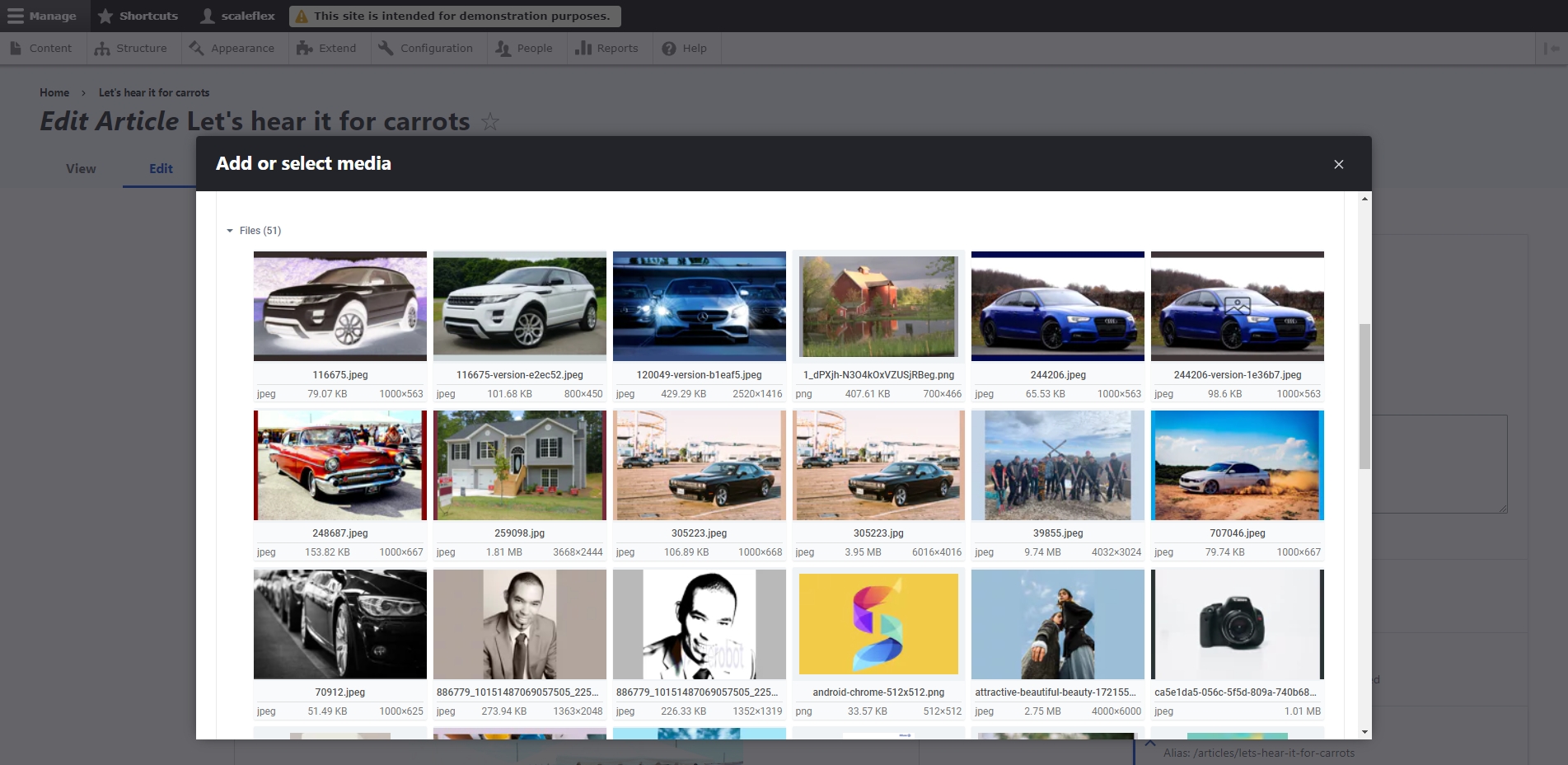Click the star icon beside the article title
Image resolution: width=1568 pixels, height=765 pixels.
490,122
